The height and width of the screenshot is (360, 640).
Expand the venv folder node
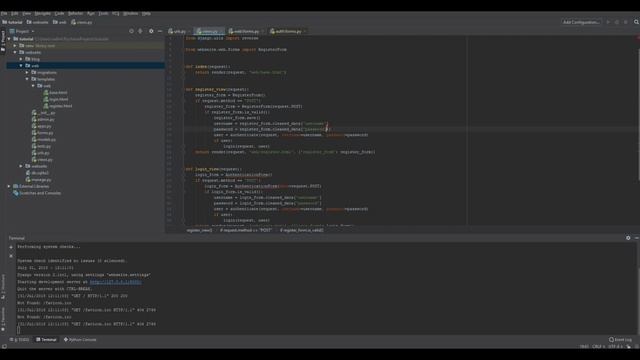click(x=15, y=46)
